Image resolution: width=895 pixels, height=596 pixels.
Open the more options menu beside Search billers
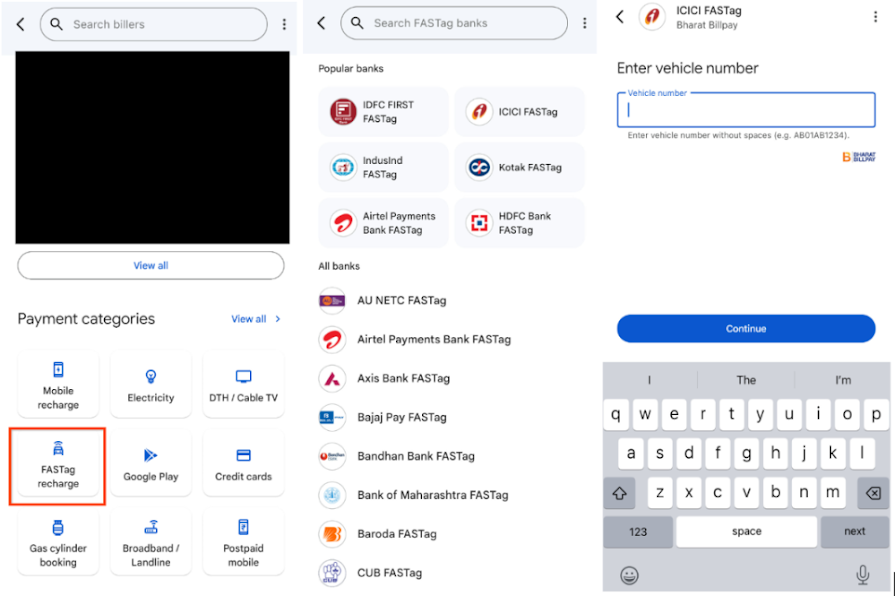[284, 24]
